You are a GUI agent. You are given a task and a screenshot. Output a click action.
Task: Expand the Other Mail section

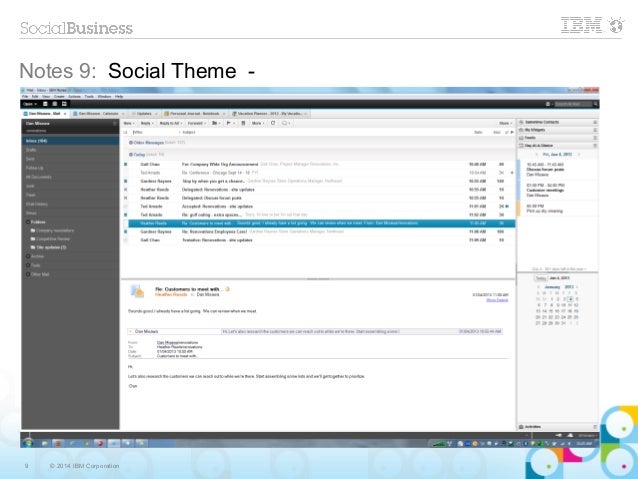click(28, 274)
